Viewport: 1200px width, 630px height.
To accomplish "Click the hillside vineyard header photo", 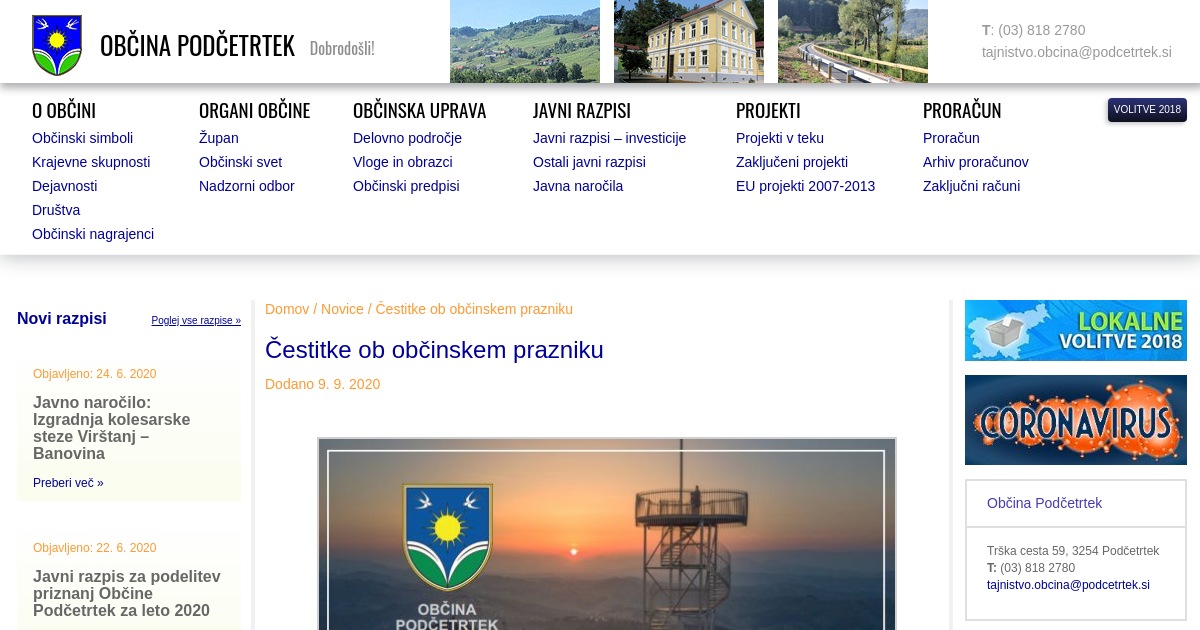I will [524, 41].
